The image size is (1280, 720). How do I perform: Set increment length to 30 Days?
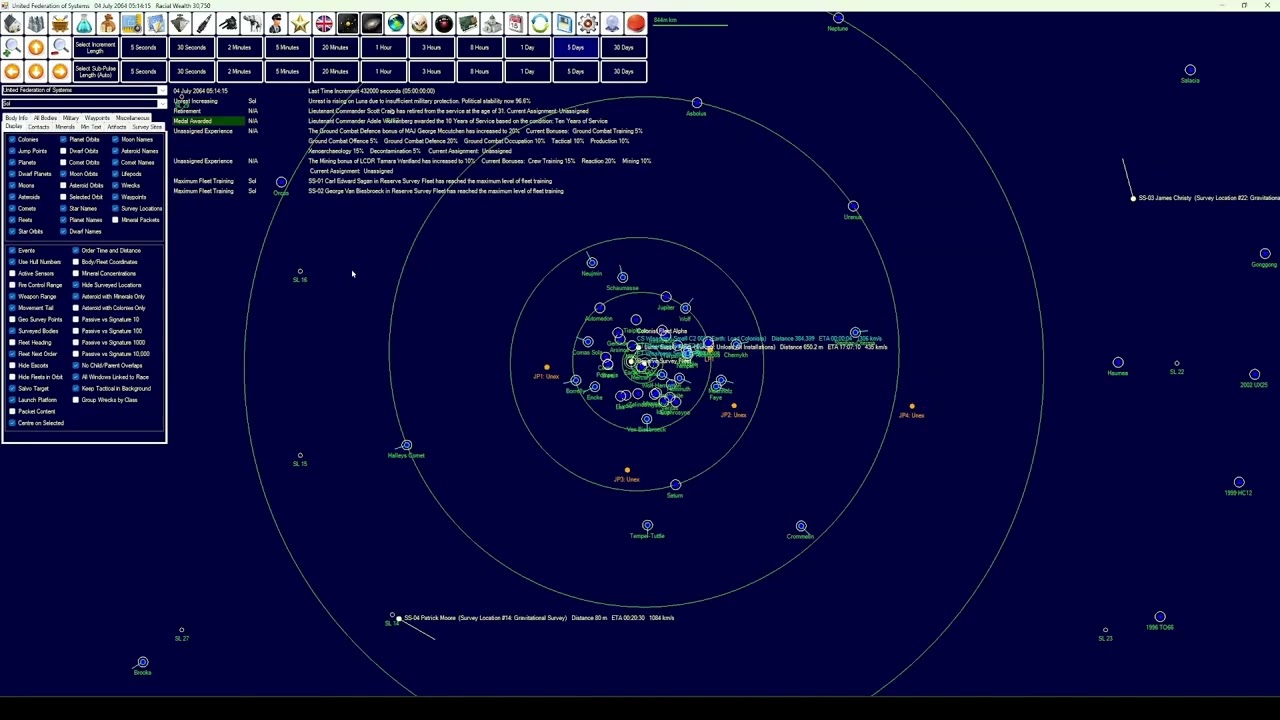[x=623, y=47]
